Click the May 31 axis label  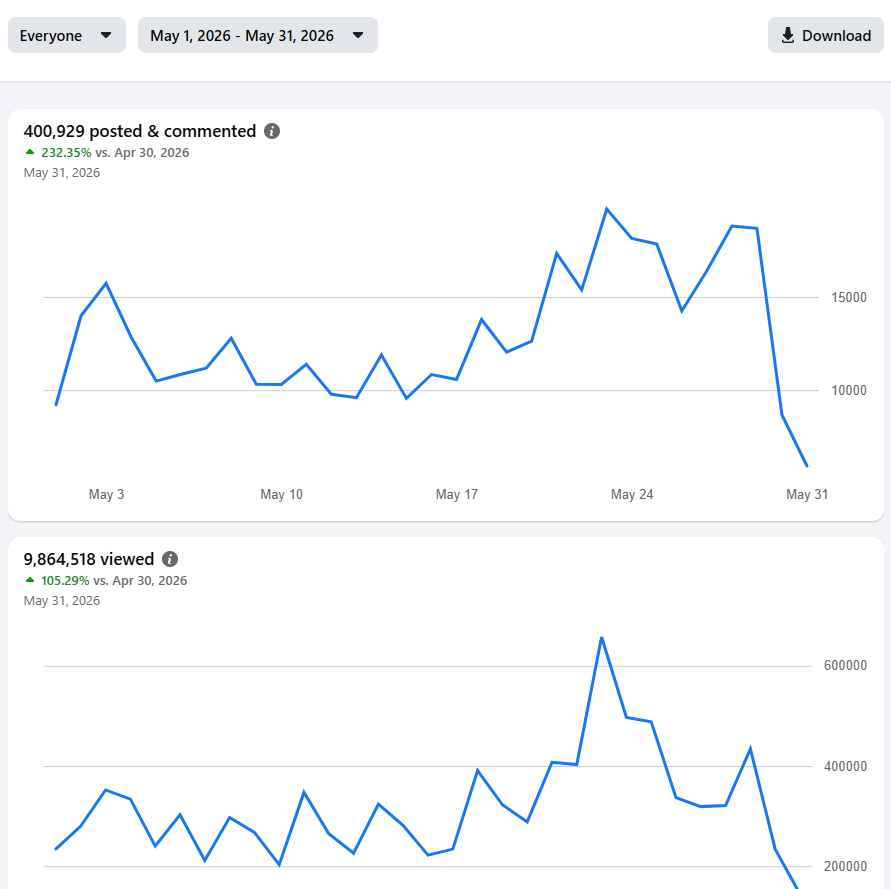(x=807, y=495)
